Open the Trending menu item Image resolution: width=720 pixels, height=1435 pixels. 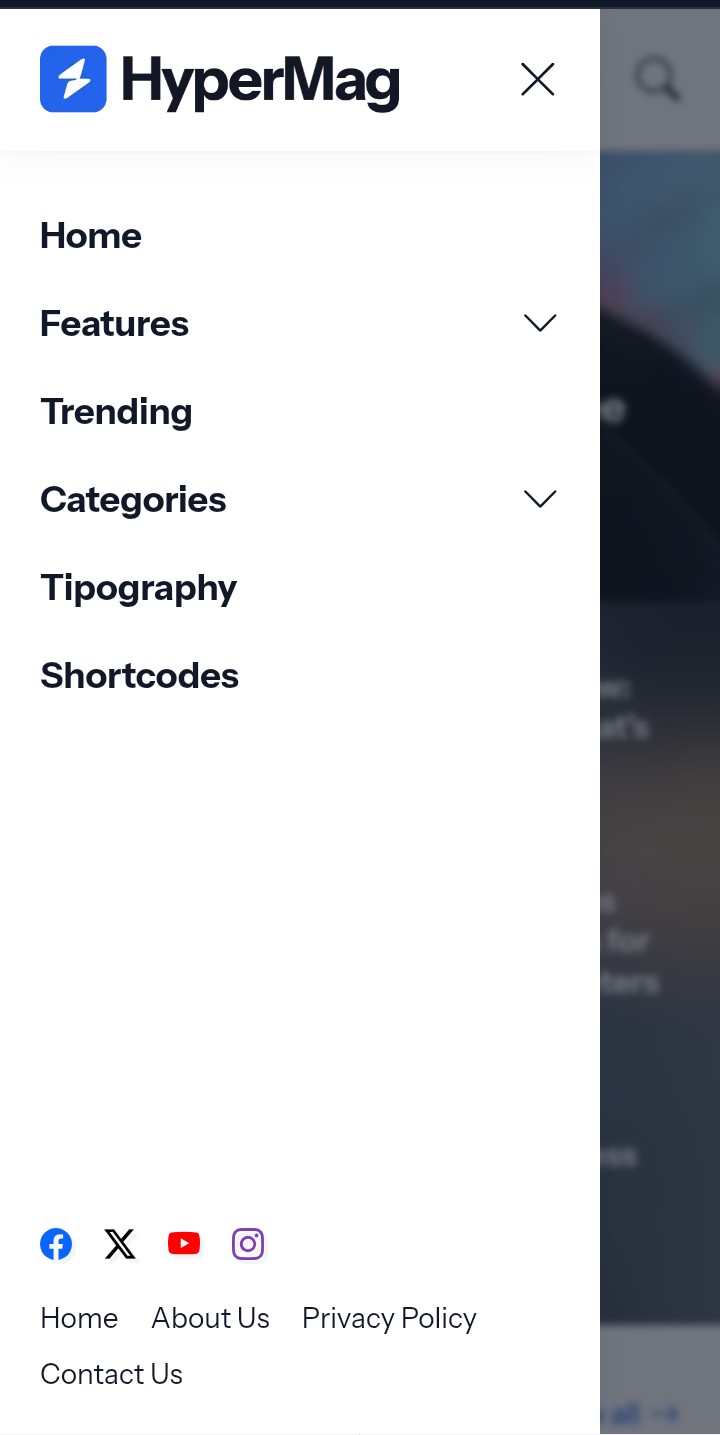(116, 412)
